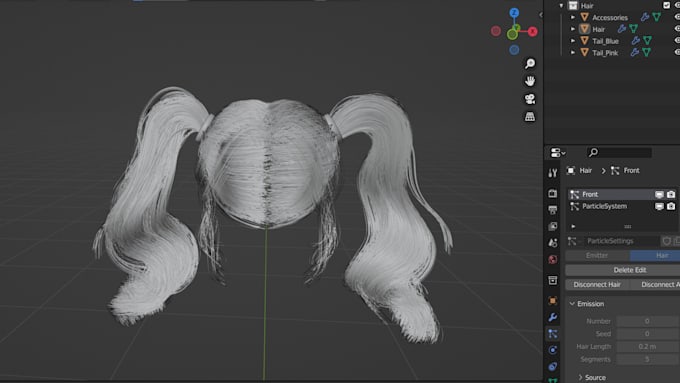This screenshot has width=680, height=383.
Task: Toggle camera view icon in viewport
Action: click(x=530, y=99)
